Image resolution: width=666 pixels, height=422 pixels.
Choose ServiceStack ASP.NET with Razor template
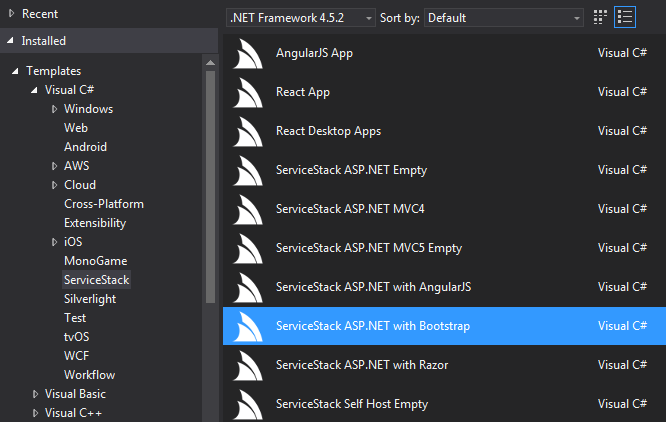444,365
